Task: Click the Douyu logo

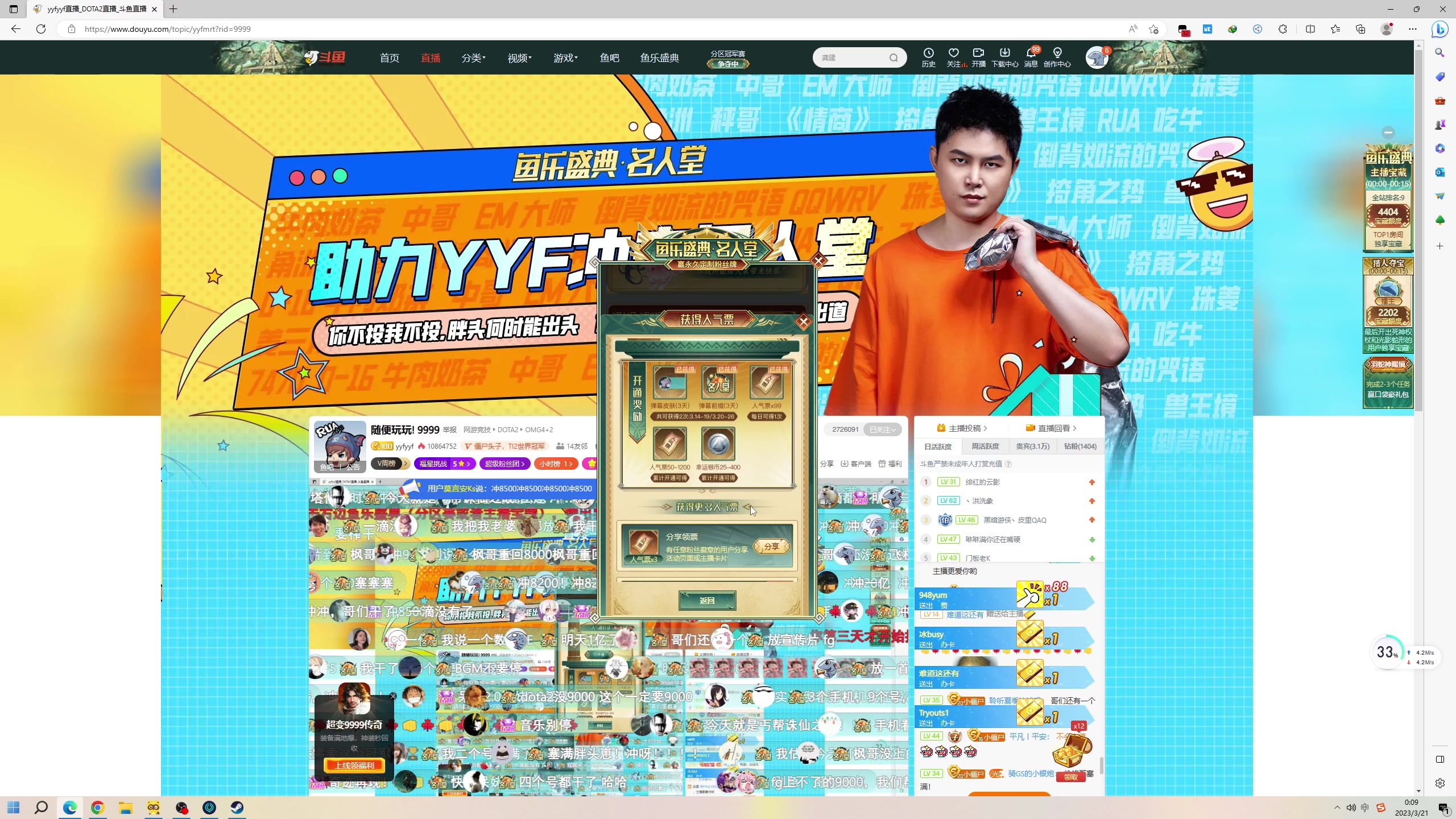Action: pyautogui.click(x=325, y=57)
